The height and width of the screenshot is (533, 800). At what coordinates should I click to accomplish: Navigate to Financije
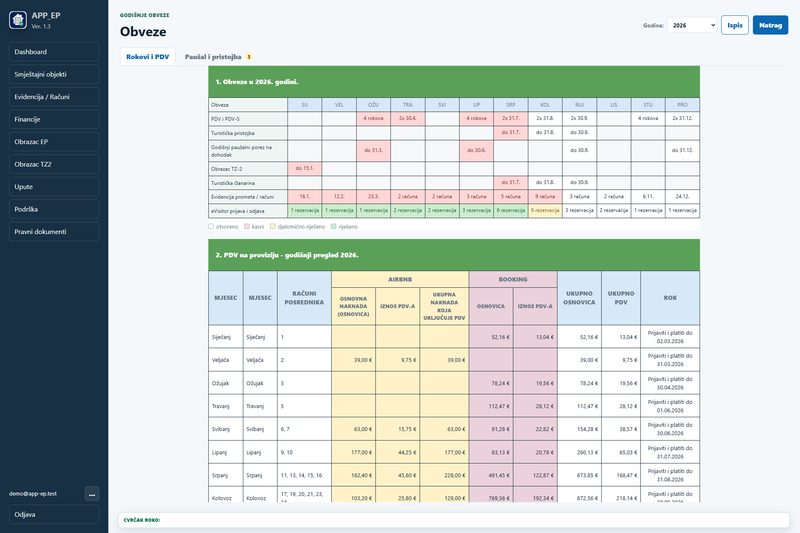click(54, 119)
